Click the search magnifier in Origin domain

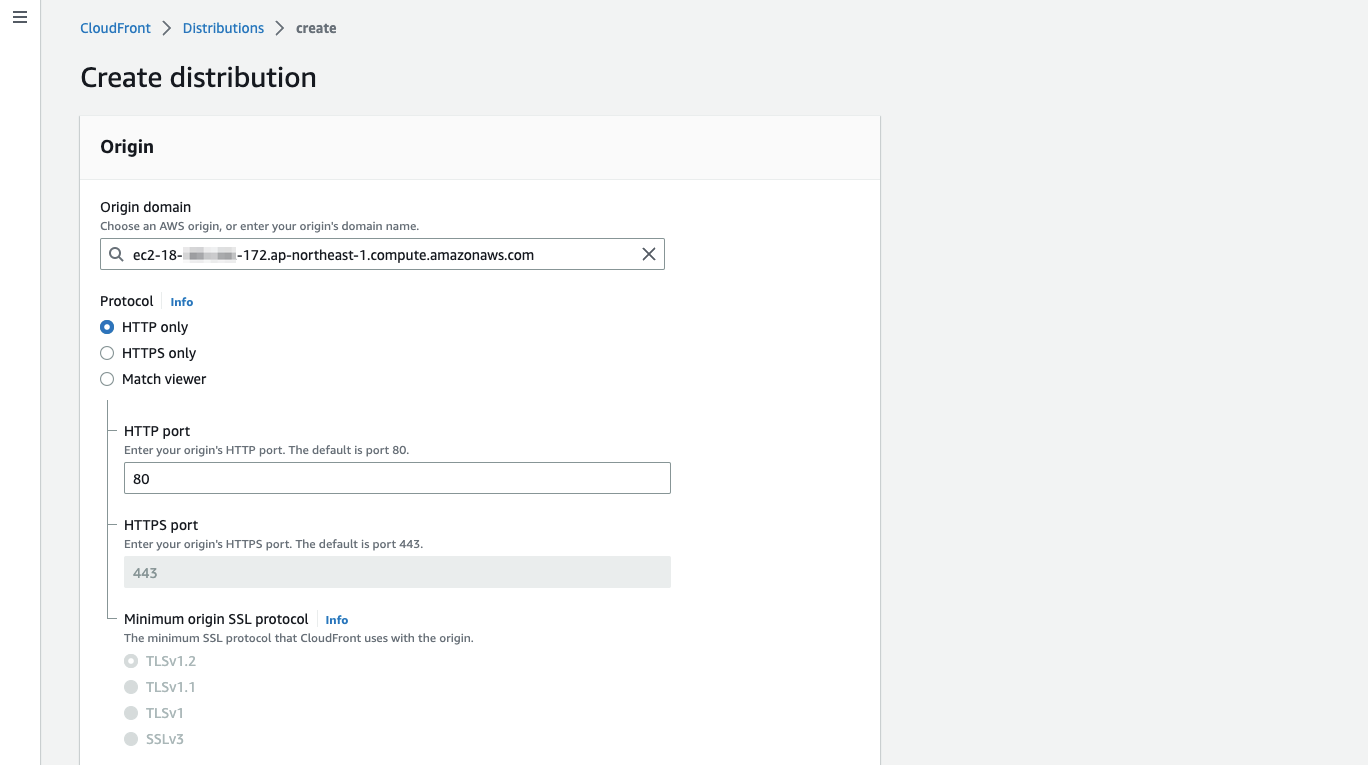tap(117, 255)
